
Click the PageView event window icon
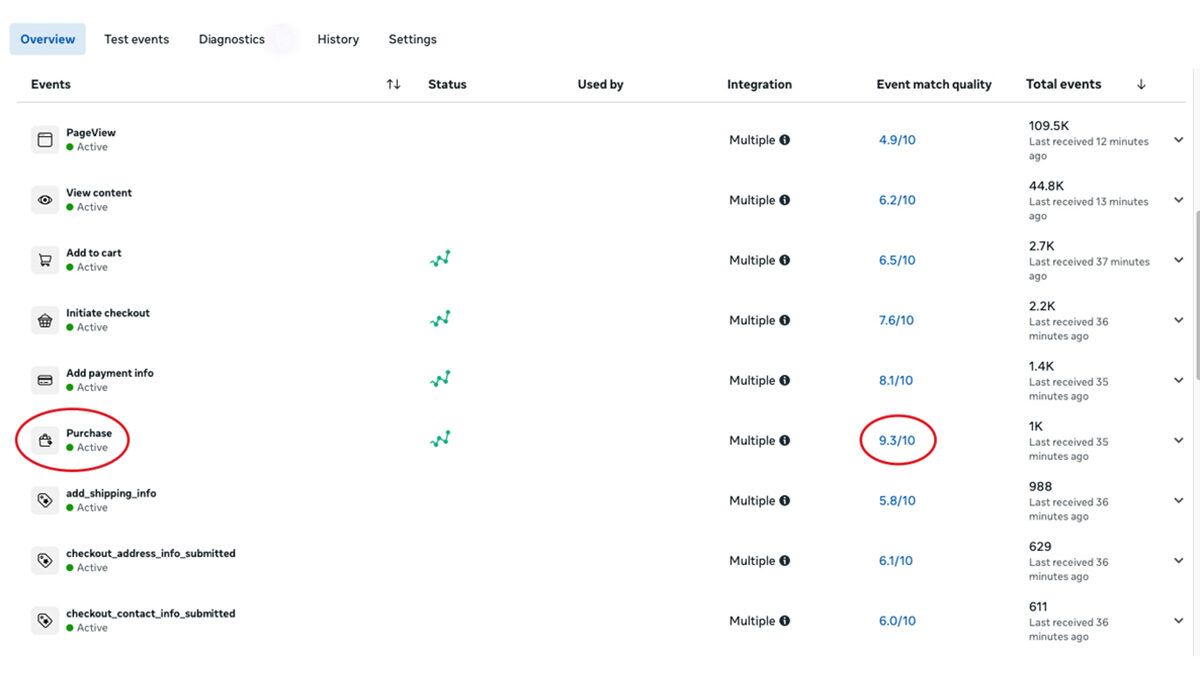45,140
